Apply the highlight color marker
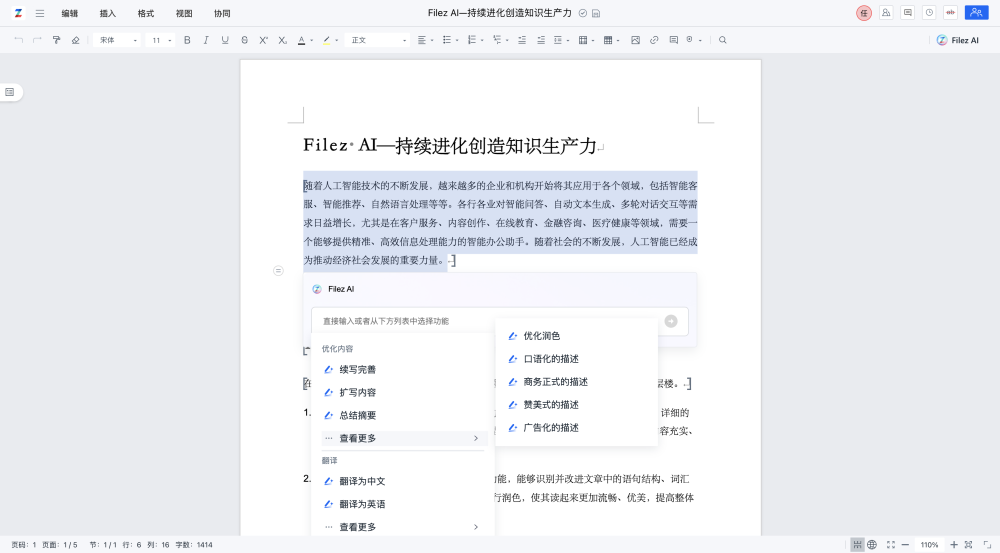This screenshot has width=1000, height=553. click(327, 40)
